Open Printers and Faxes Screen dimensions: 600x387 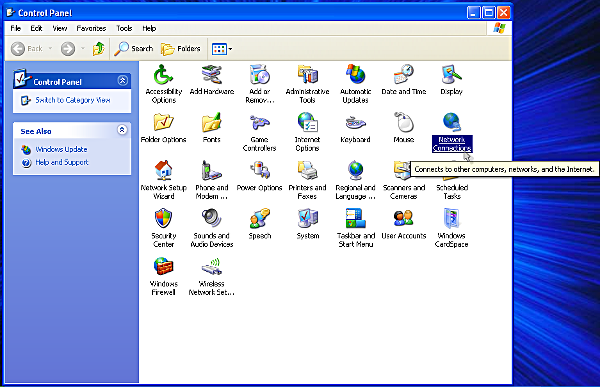coord(307,180)
